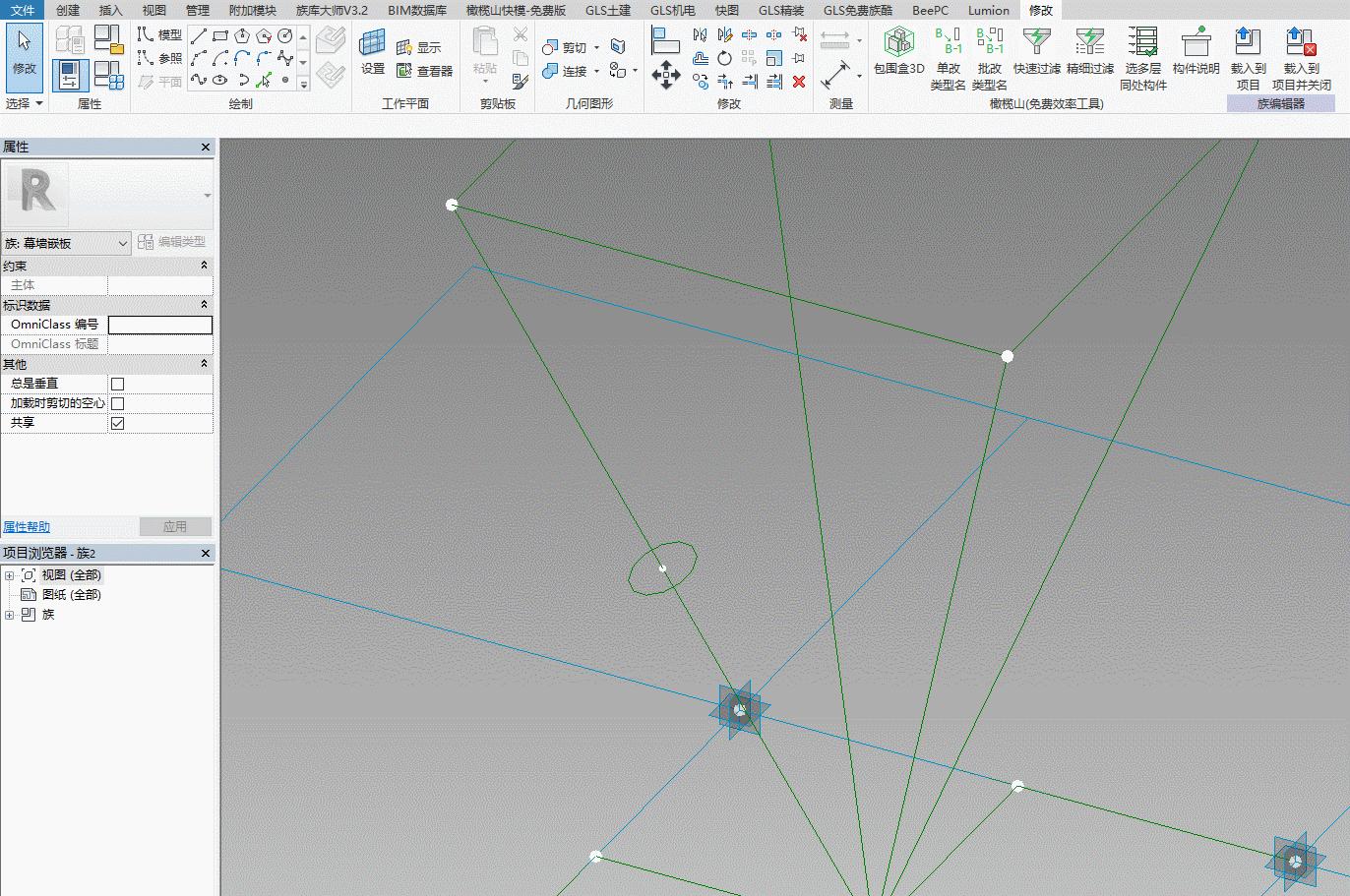Expand the 视图 (全部) tree node

click(x=9, y=575)
